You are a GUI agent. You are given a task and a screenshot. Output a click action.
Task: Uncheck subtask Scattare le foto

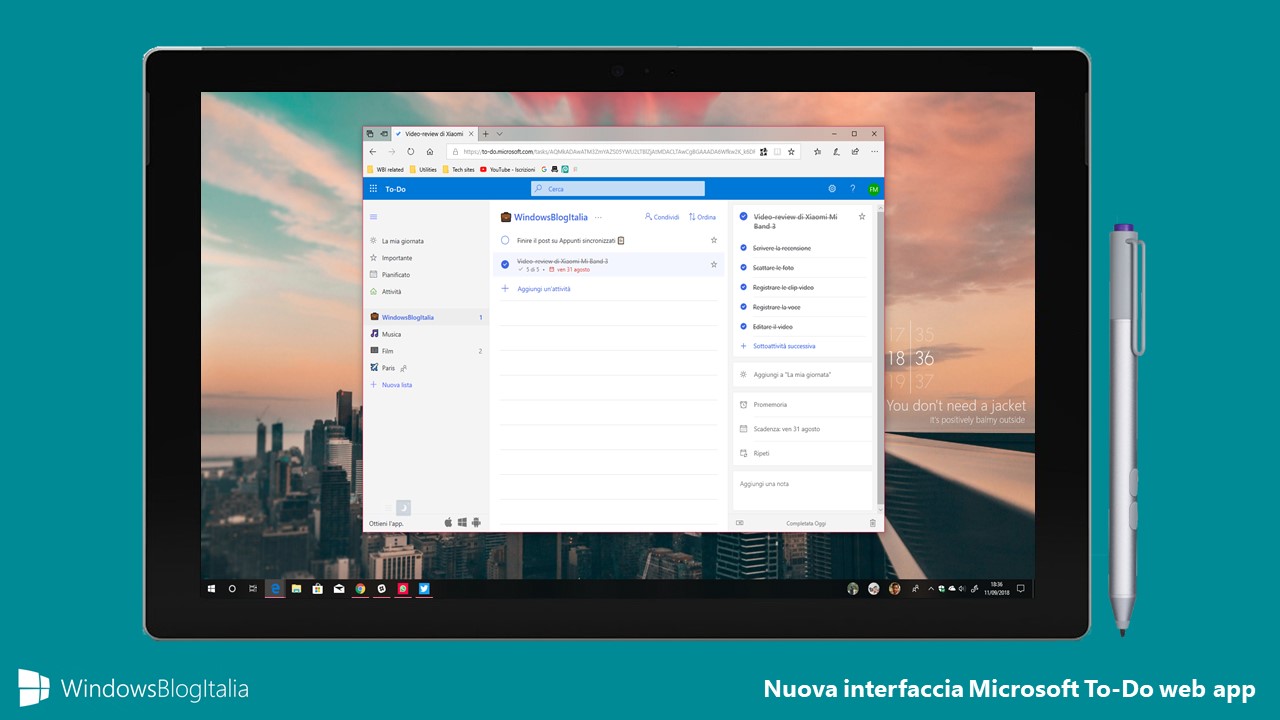(x=744, y=268)
